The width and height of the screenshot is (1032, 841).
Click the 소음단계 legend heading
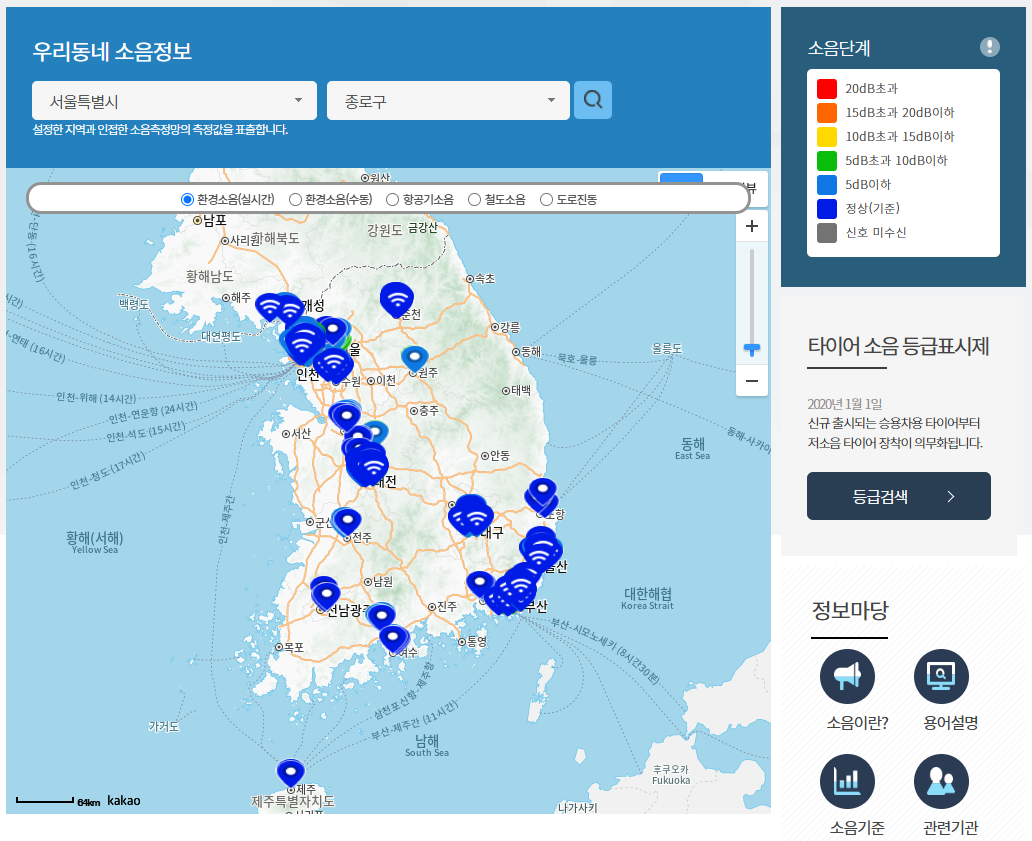click(x=838, y=48)
